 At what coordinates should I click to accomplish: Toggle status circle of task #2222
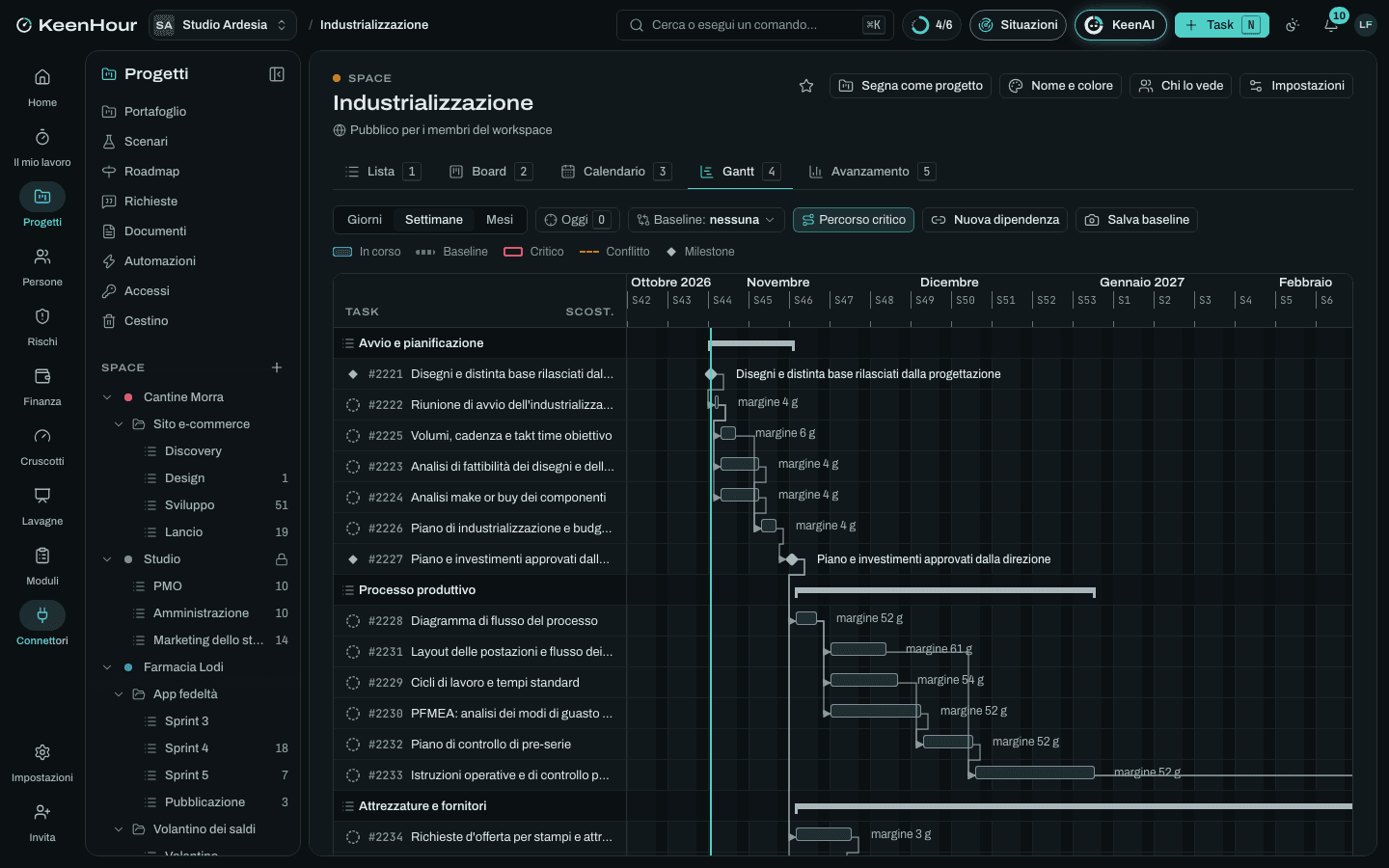353,405
